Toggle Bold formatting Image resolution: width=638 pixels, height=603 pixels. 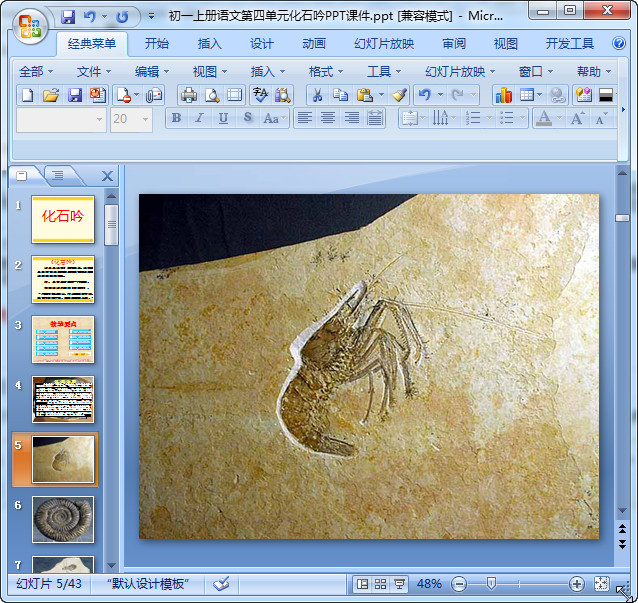click(x=177, y=118)
